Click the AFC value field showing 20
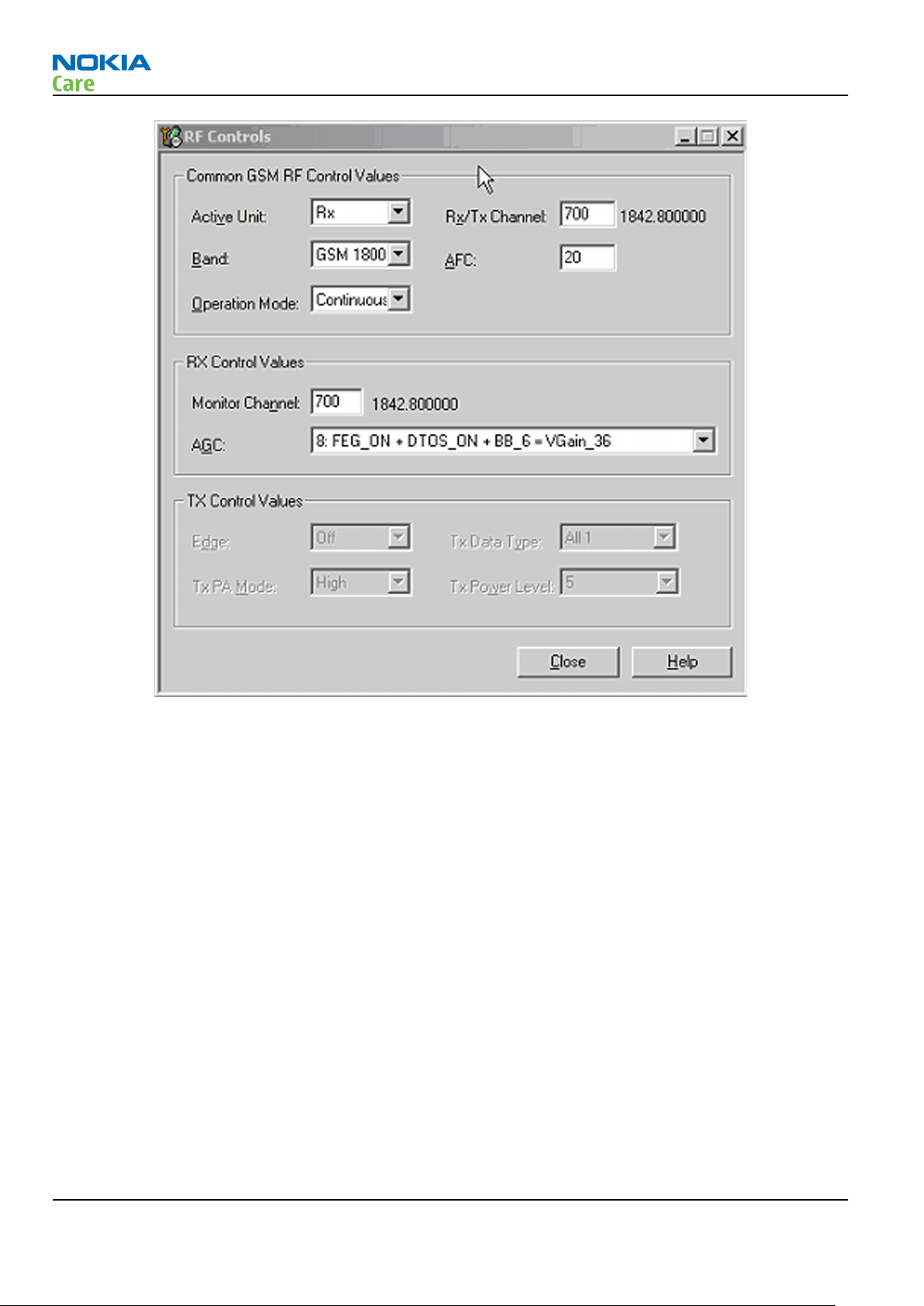Screen dimensions: 924x1306 pos(587,257)
